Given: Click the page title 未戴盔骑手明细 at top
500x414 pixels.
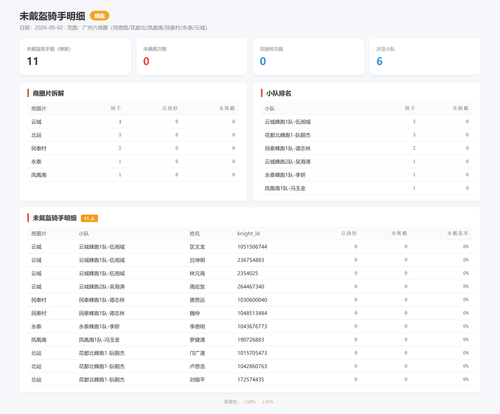Looking at the screenshot, I should click(52, 16).
